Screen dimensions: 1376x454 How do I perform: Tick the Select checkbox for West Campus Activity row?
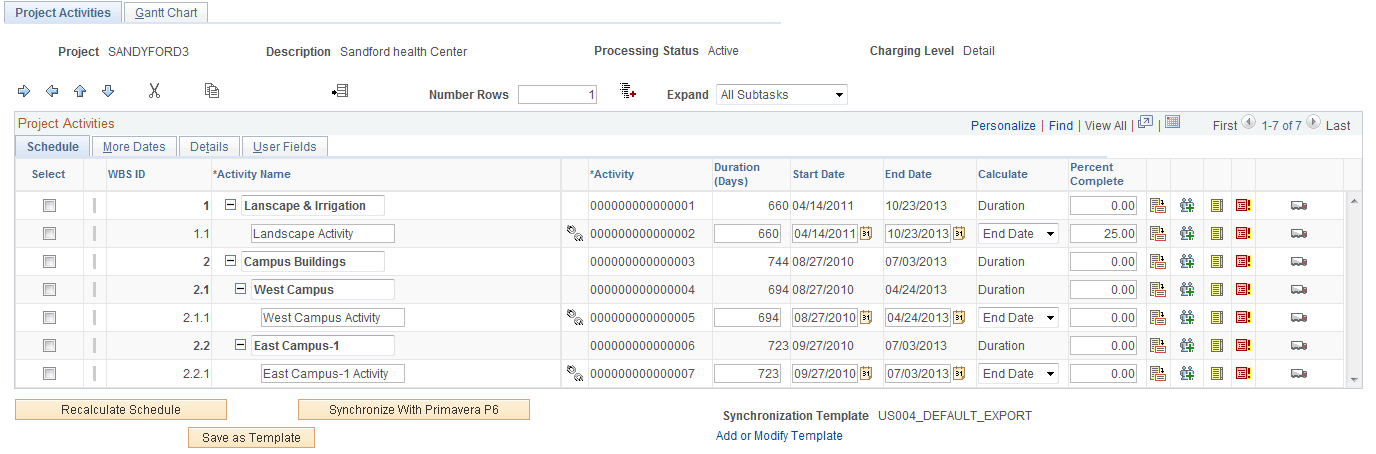pyautogui.click(x=49, y=317)
